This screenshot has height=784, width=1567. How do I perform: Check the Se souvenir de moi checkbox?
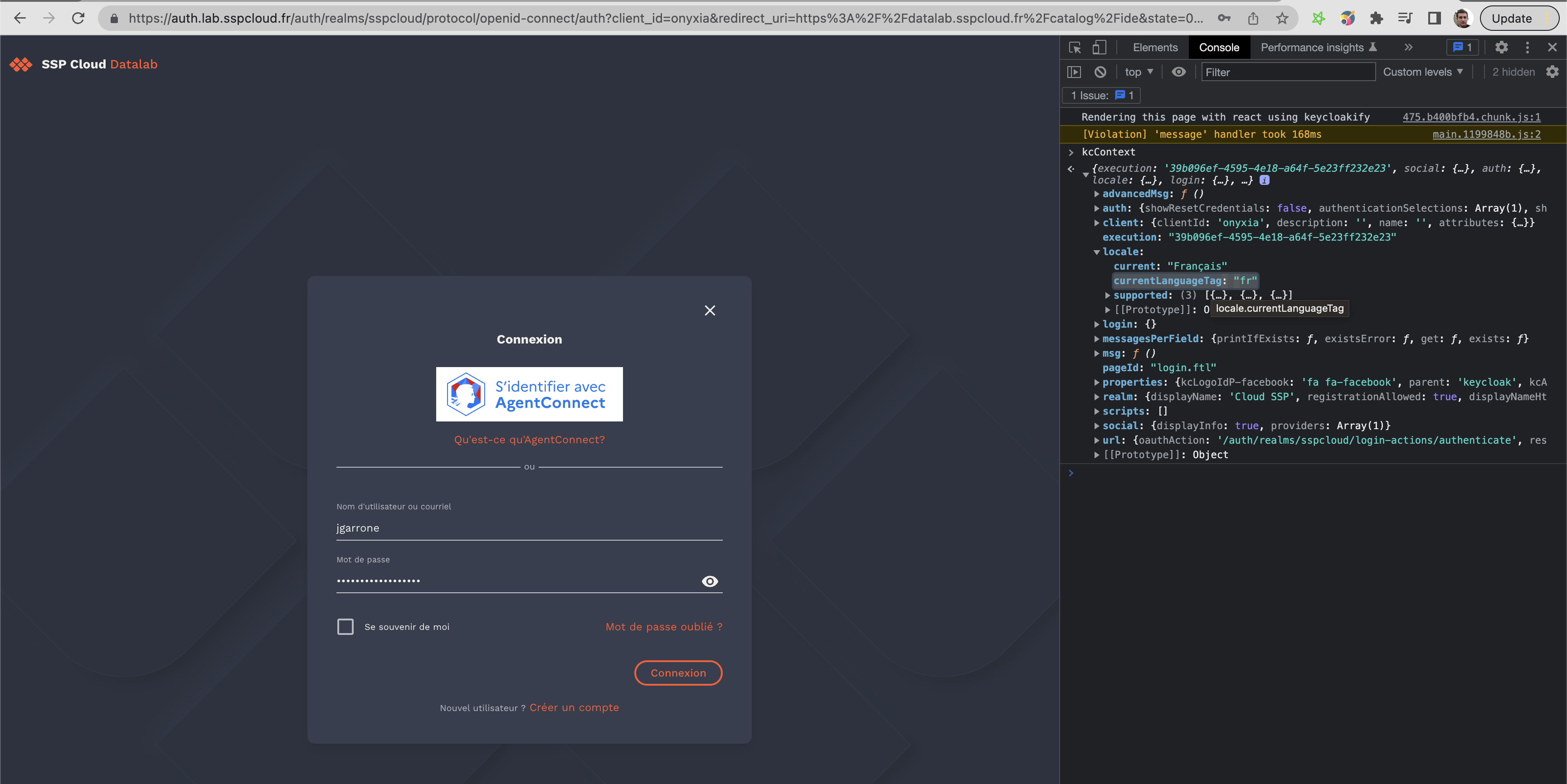point(345,626)
